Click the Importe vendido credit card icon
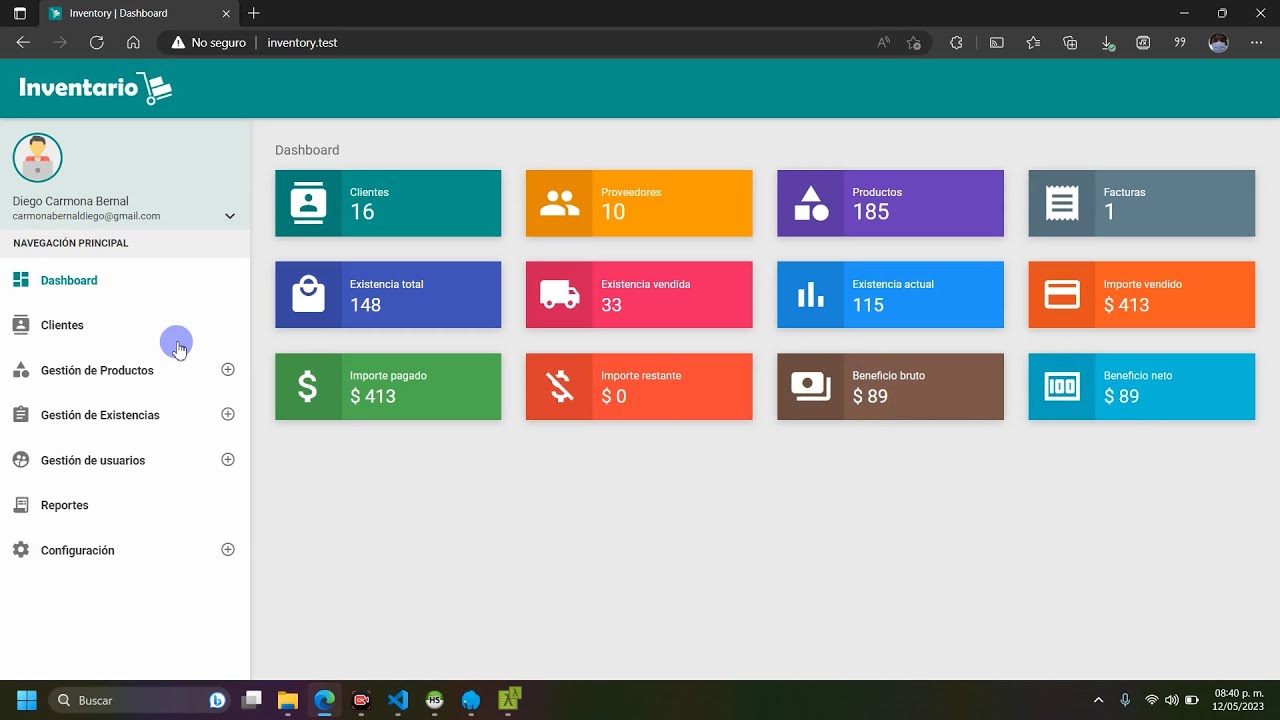 [x=1062, y=295]
